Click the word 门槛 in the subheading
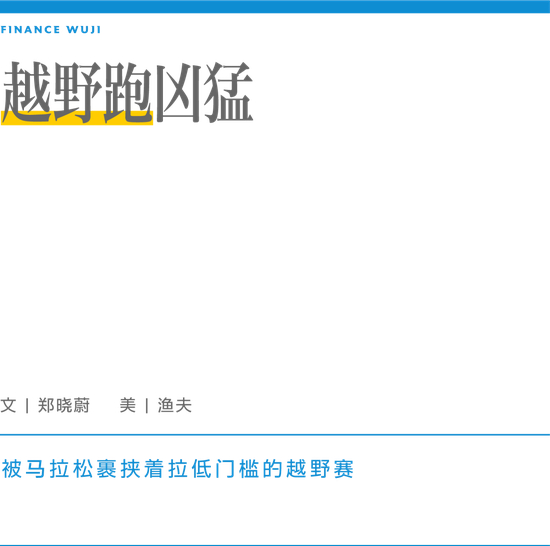The height and width of the screenshot is (546, 550). point(237,469)
